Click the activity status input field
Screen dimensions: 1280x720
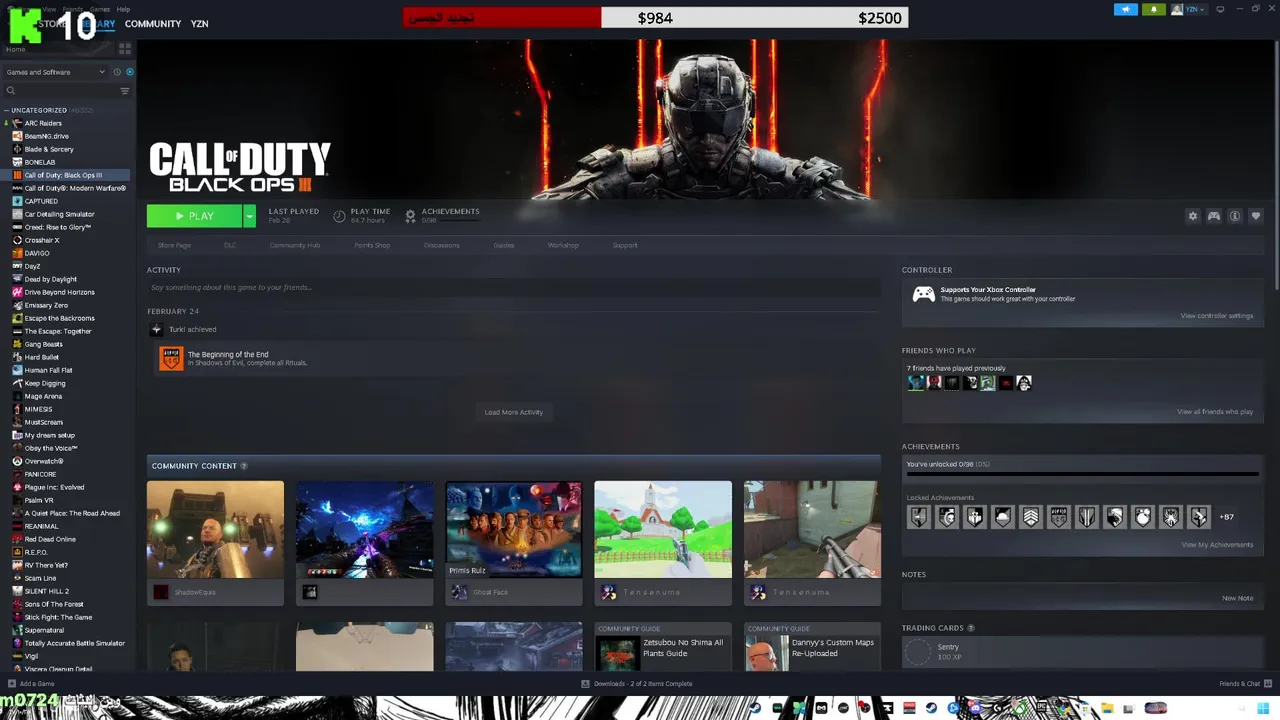pos(513,288)
